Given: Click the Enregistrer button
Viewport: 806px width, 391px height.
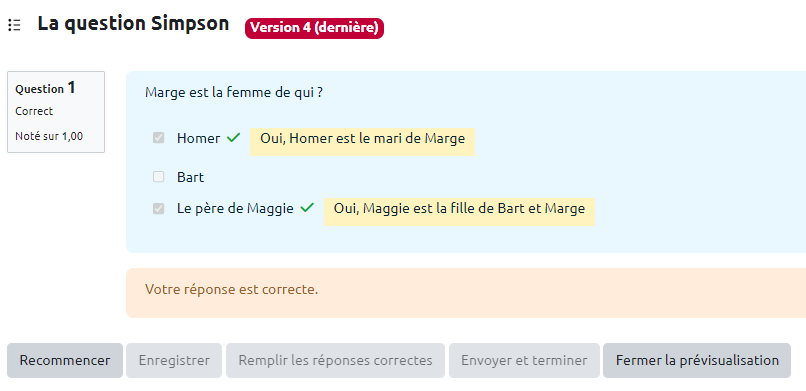Looking at the screenshot, I should click(x=174, y=360).
